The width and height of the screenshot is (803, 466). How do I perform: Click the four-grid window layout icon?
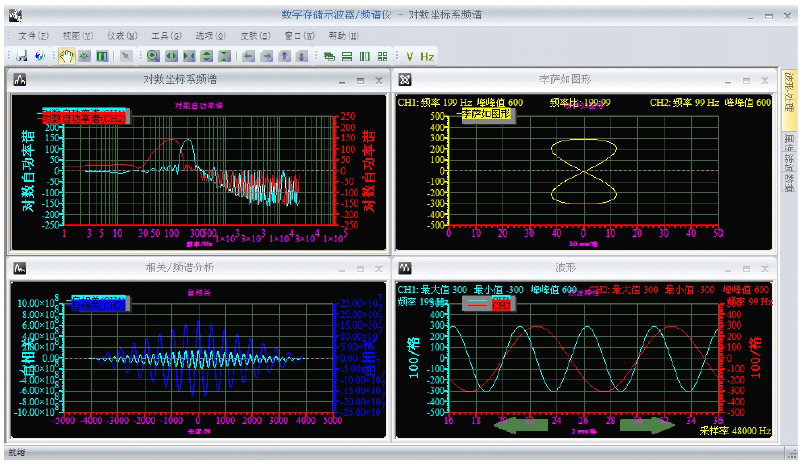383,56
